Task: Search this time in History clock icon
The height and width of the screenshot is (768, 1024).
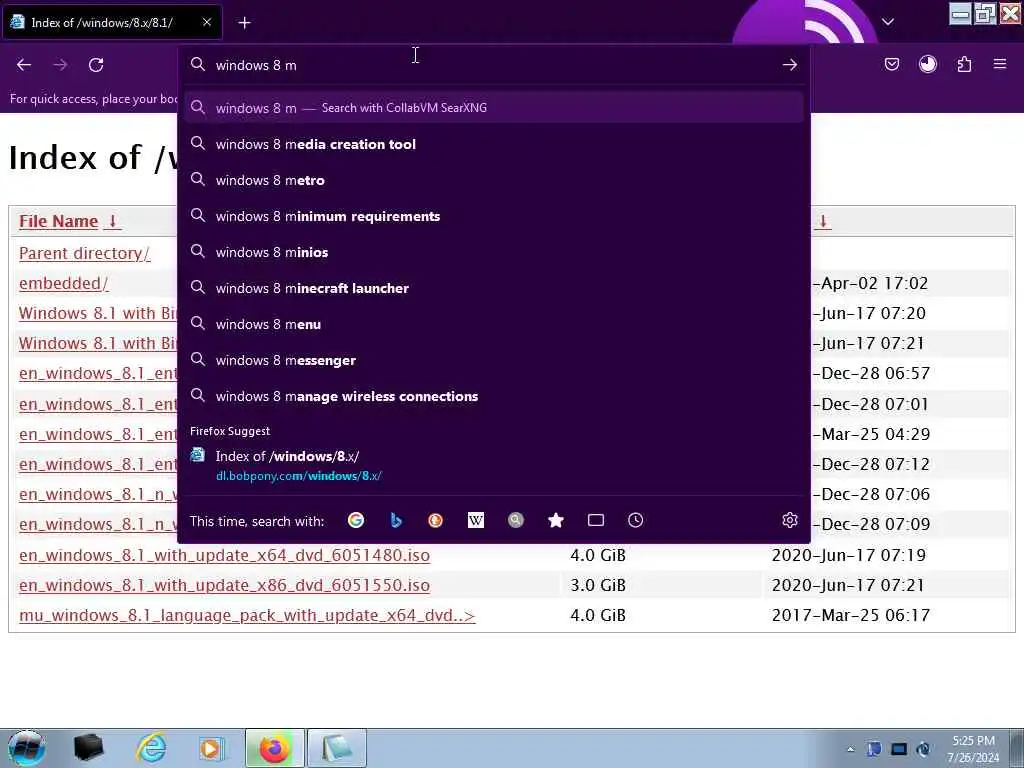Action: click(635, 520)
